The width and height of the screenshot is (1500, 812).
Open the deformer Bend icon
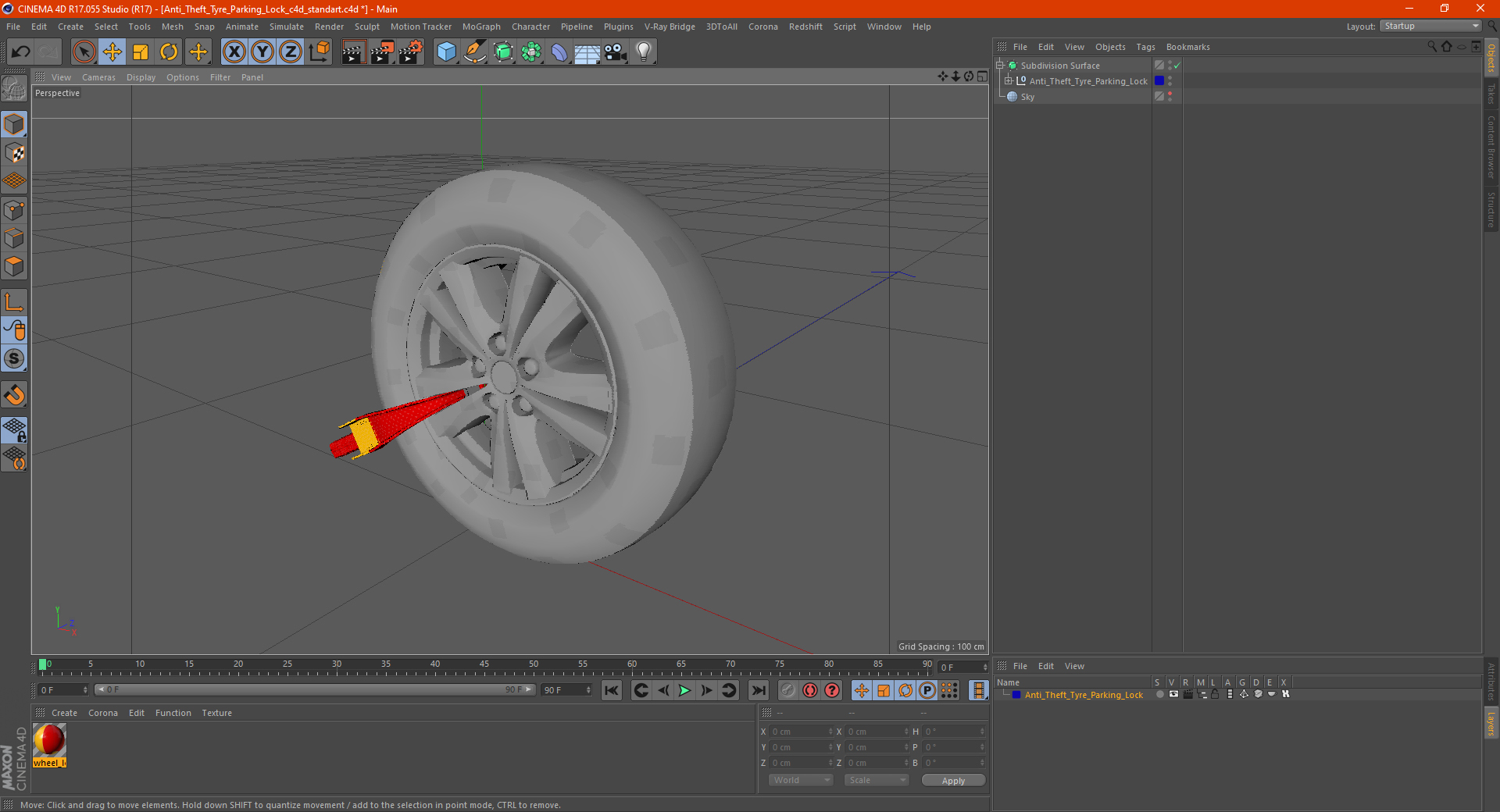tap(559, 52)
